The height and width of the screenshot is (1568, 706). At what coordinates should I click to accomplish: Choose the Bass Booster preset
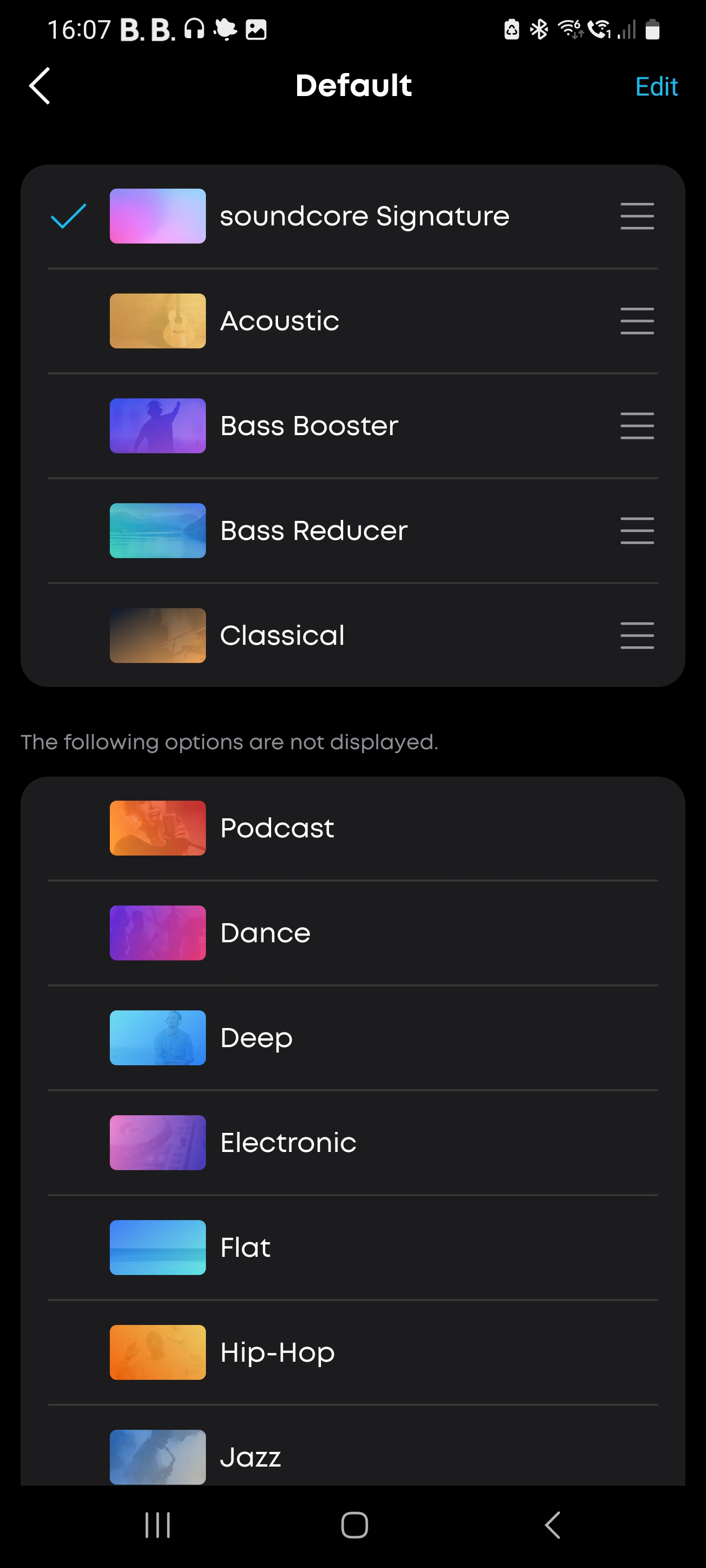(309, 425)
